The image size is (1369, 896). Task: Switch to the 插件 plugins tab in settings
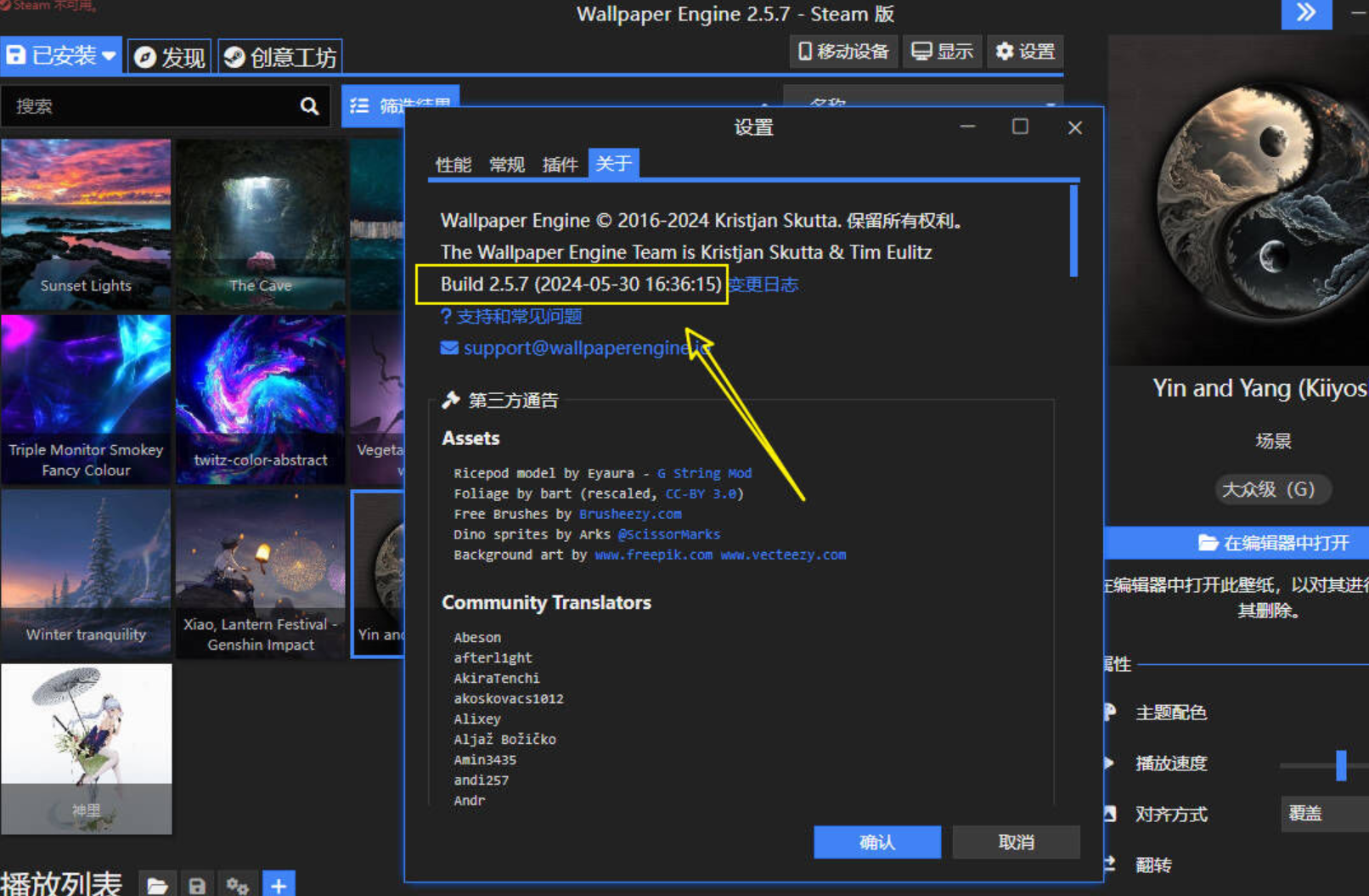click(x=561, y=164)
